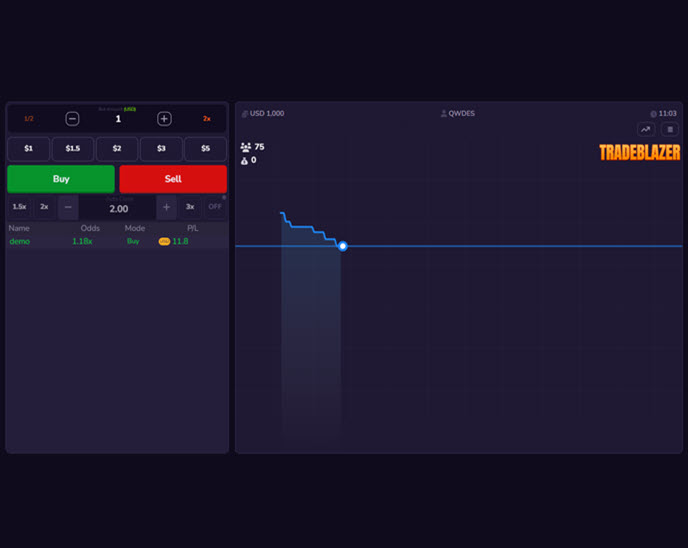
Task: Click the money bag icon showing 0
Action: 245,160
